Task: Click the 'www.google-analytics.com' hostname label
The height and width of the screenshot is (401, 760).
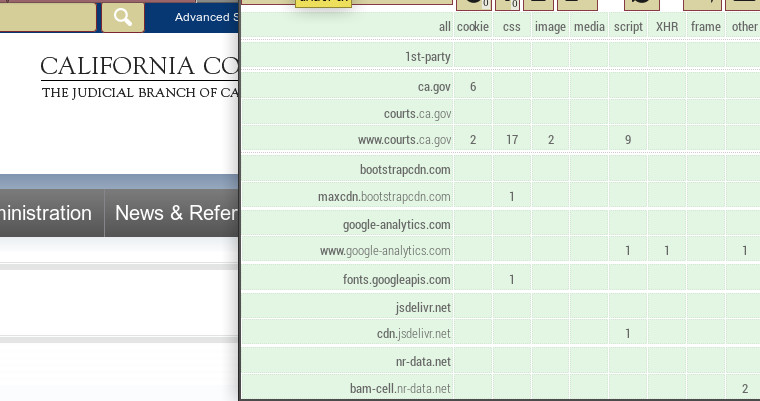Action: [x=347, y=251]
